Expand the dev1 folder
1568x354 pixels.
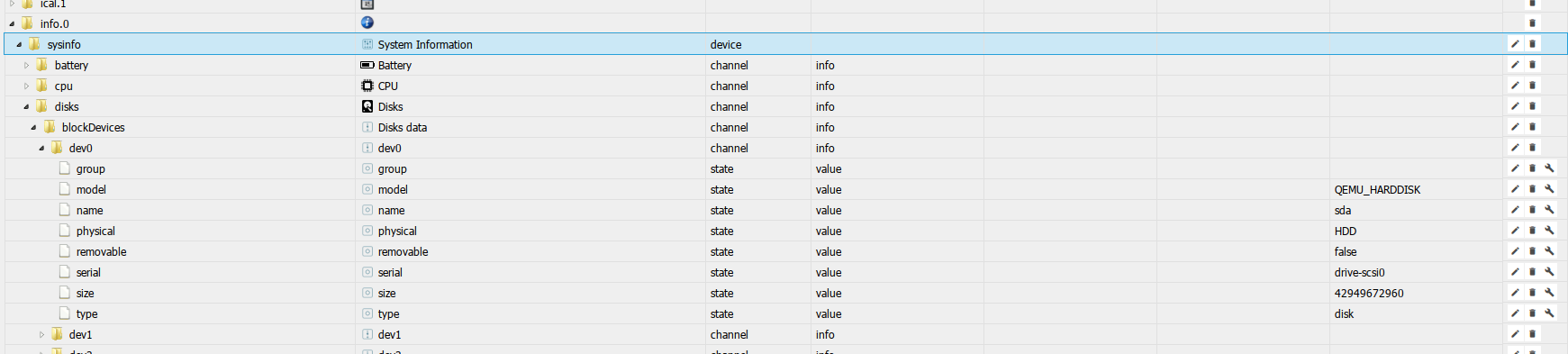pyautogui.click(x=41, y=334)
